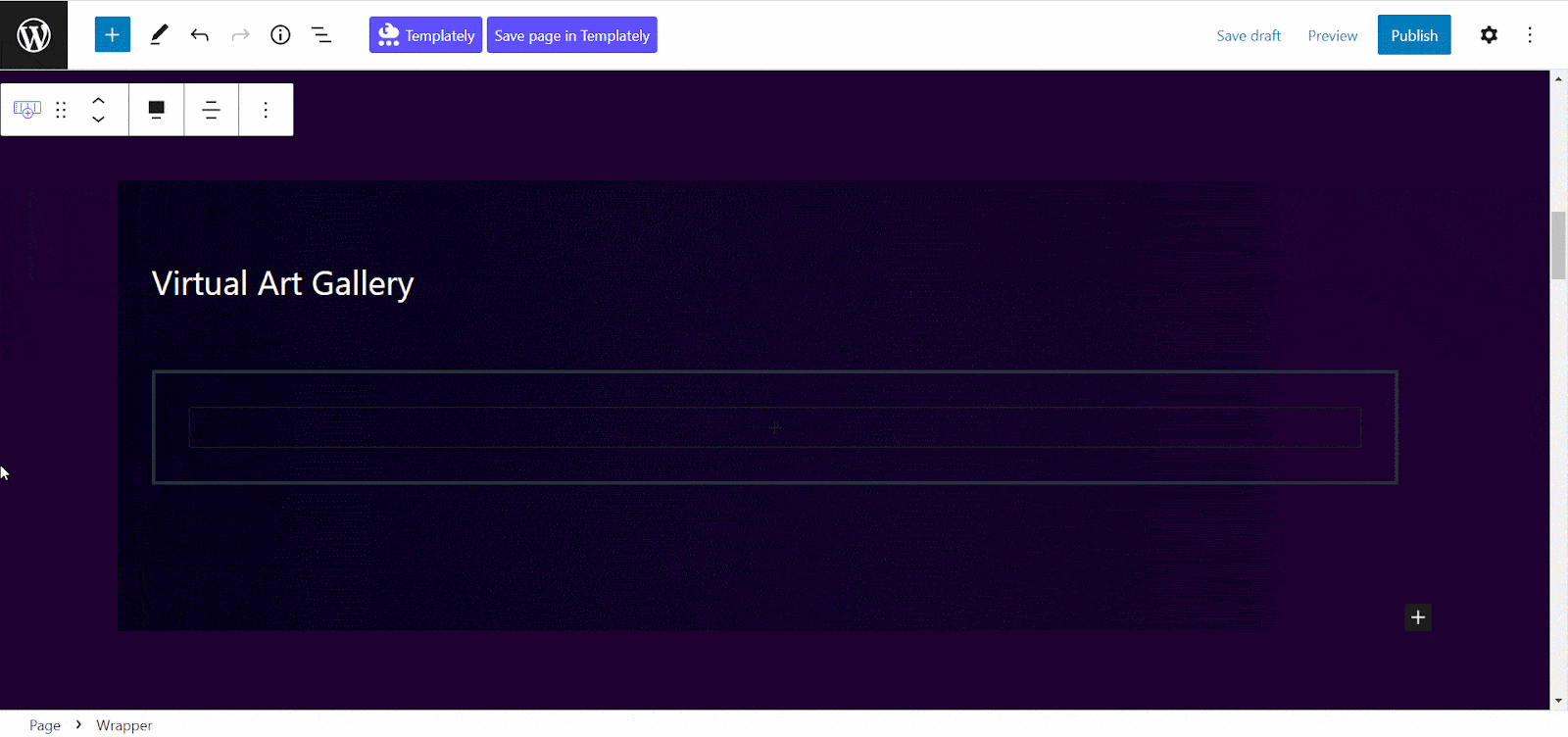This screenshot has width=1568, height=737.
Task: Click the vertical scrollbar thumb
Action: click(1558, 246)
